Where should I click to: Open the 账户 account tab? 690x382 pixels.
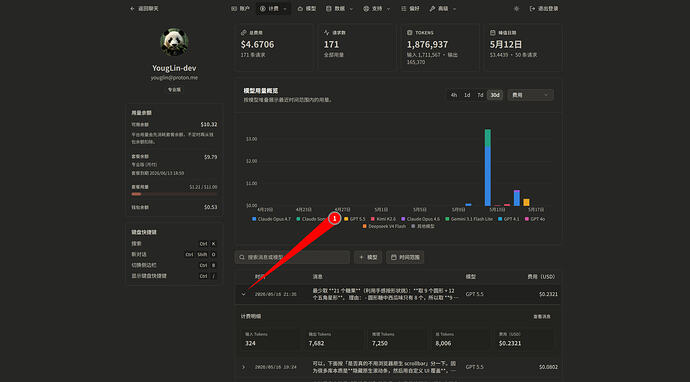240,8
